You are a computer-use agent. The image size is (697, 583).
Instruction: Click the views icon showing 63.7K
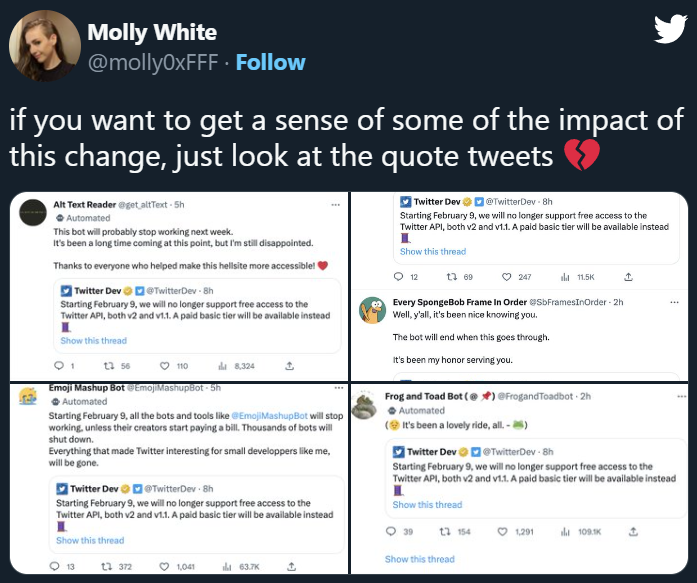point(220,566)
